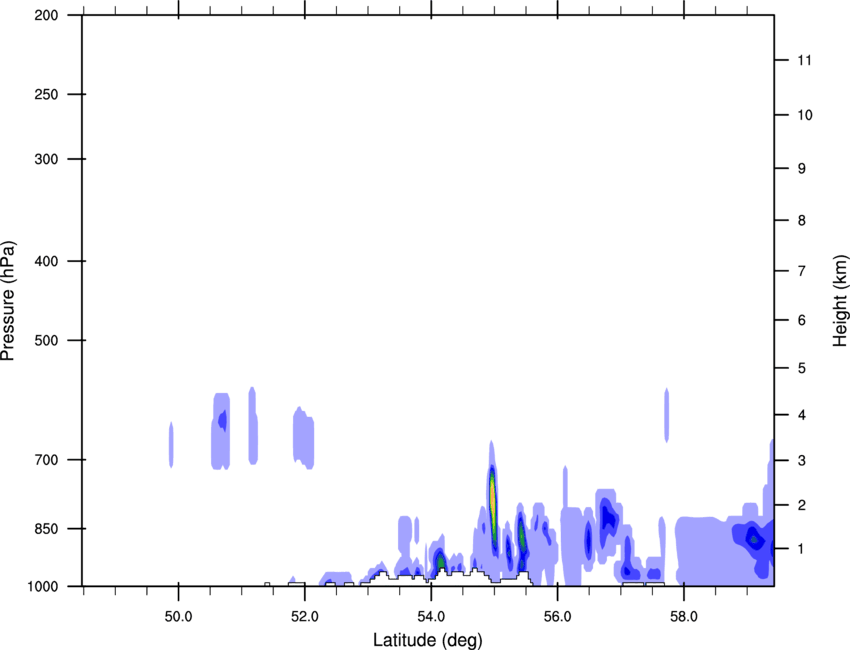Click the green contour blob just right of 54 degrees

click(441, 561)
